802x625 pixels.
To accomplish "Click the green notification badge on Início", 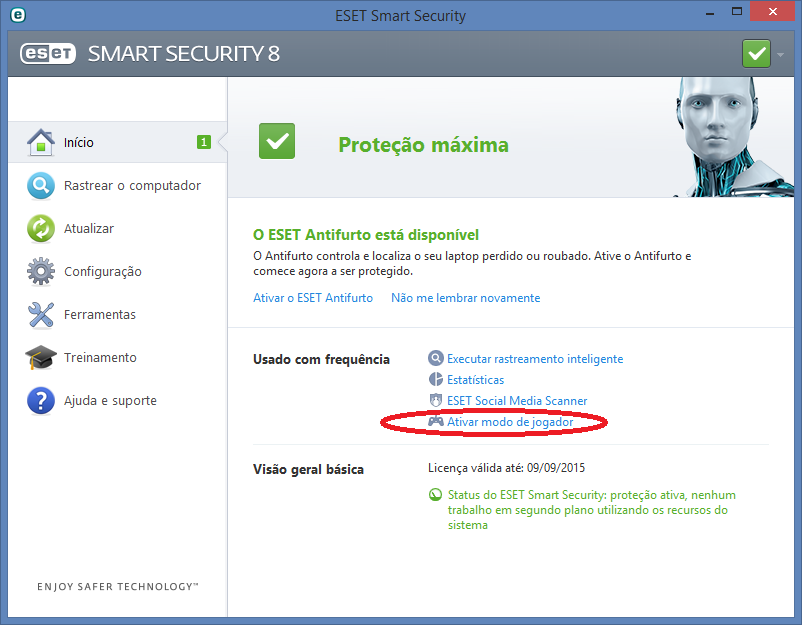I will click(204, 142).
